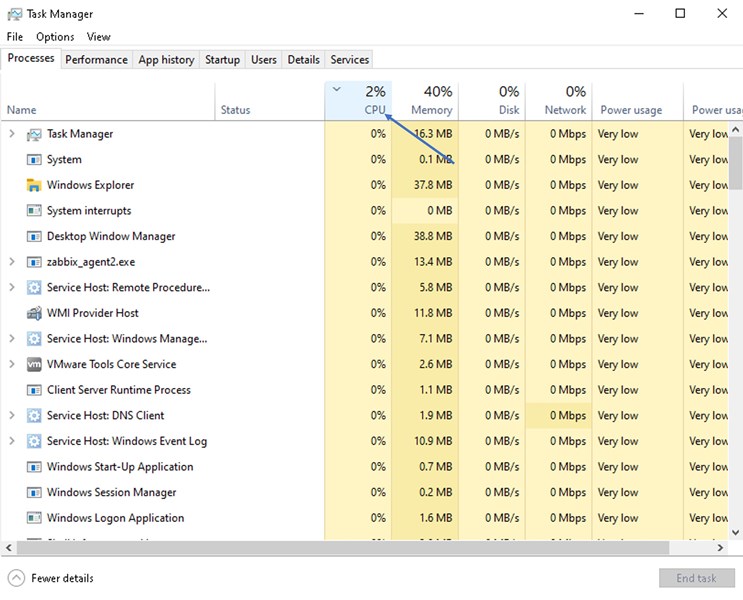The image size is (743, 600).
Task: Select the Client Server Runtime Process name
Action: pyautogui.click(x=118, y=390)
